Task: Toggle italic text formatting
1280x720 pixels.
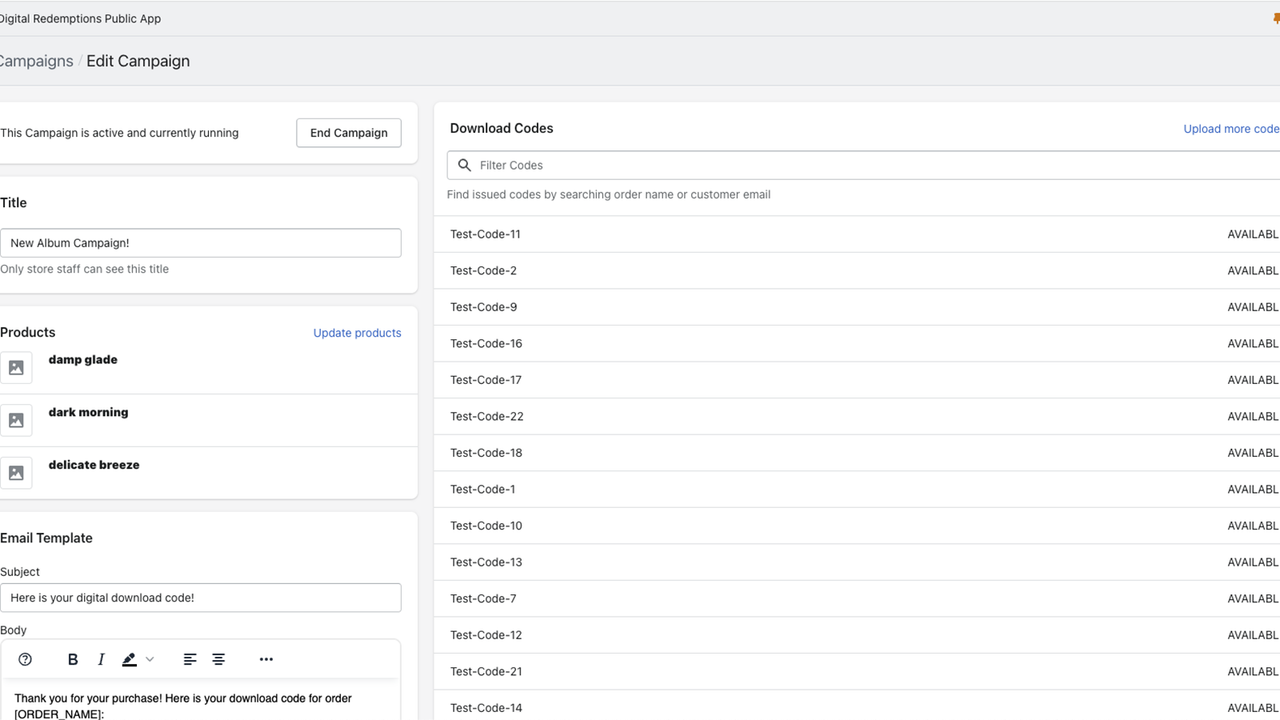Action: (101, 659)
